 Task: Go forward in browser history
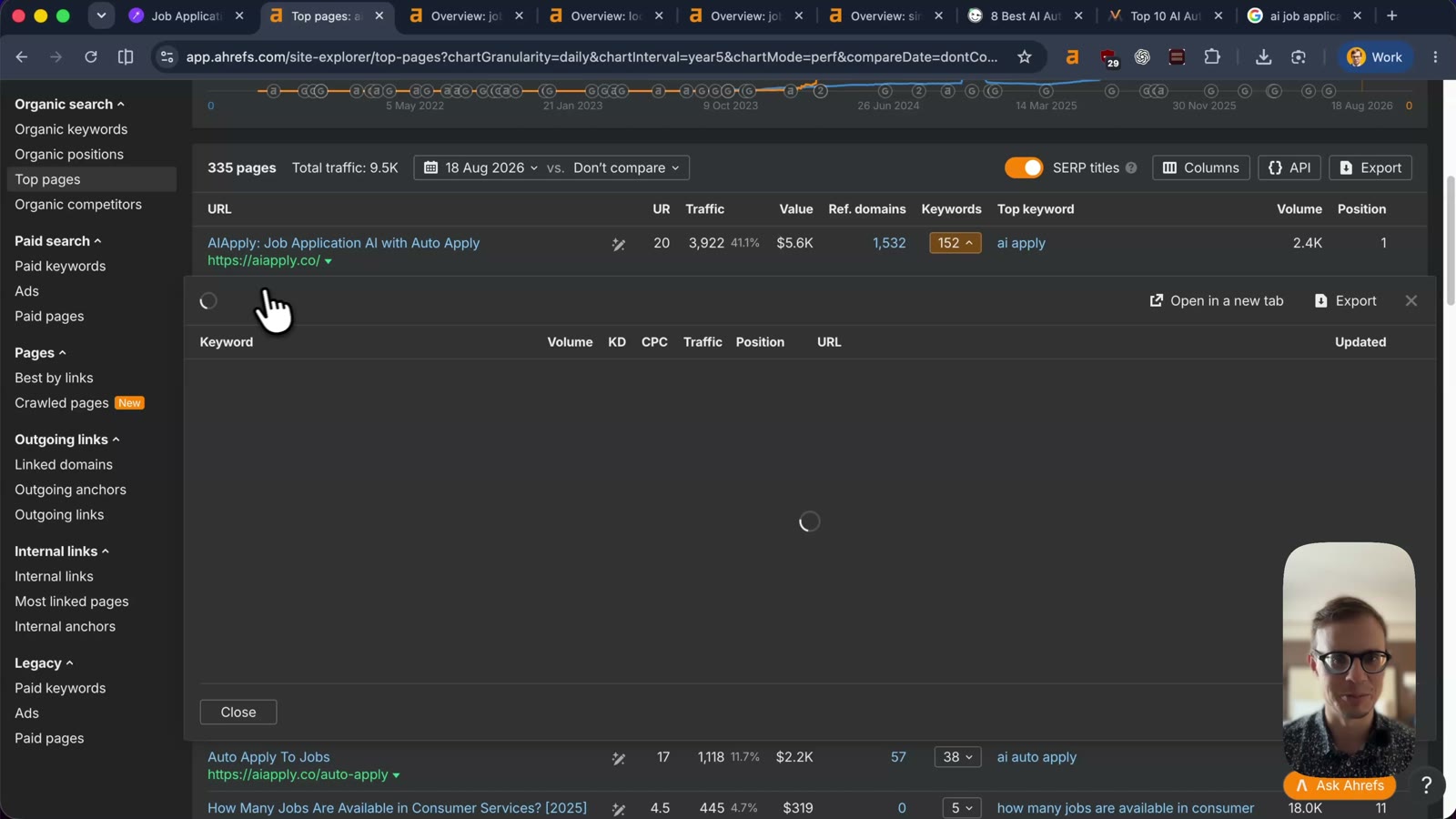(x=56, y=57)
